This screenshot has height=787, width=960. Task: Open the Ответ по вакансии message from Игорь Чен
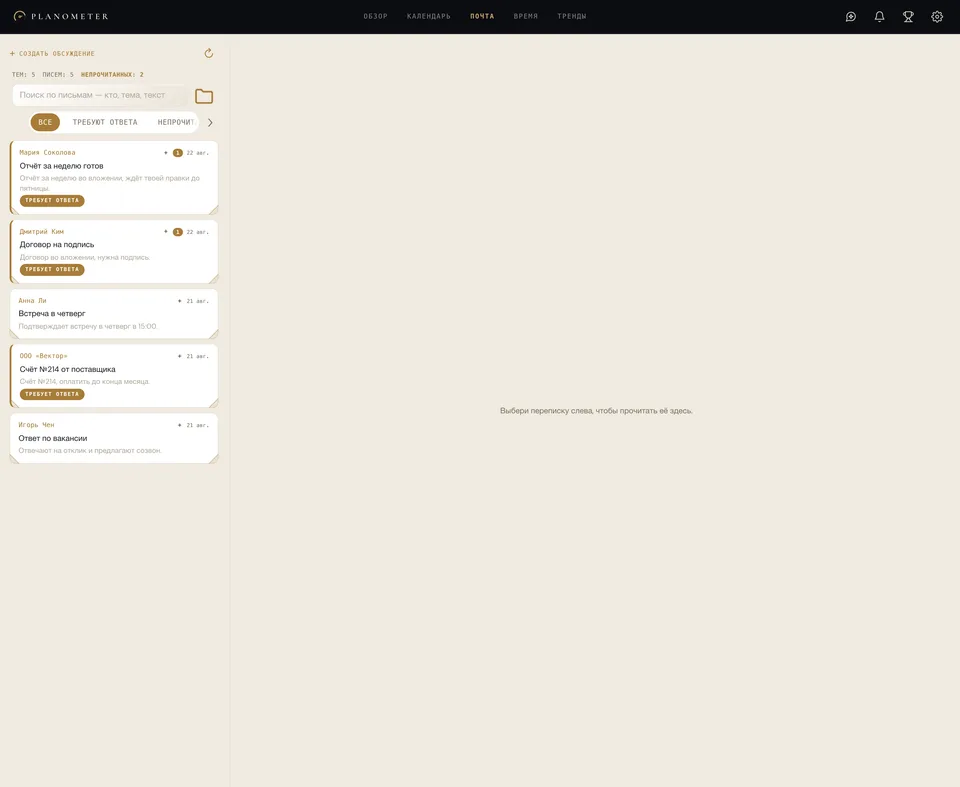(x=114, y=438)
